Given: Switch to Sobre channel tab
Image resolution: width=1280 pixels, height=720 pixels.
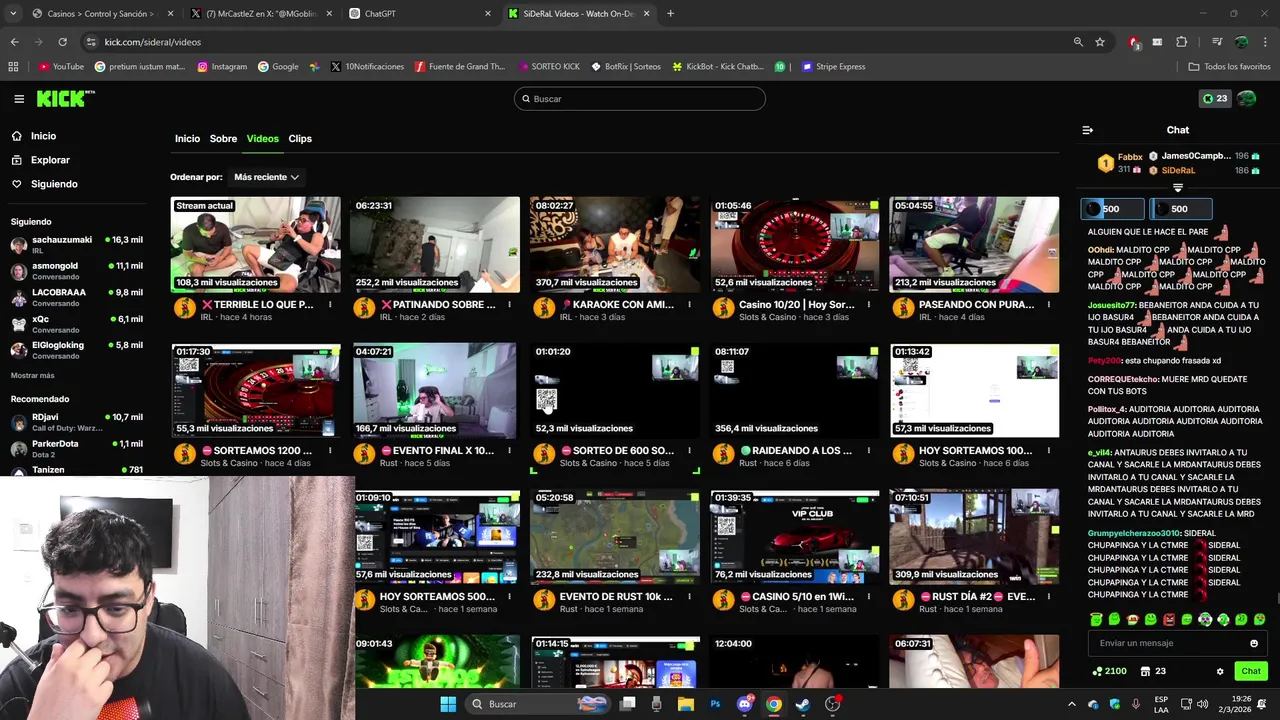Looking at the screenshot, I should [223, 139].
